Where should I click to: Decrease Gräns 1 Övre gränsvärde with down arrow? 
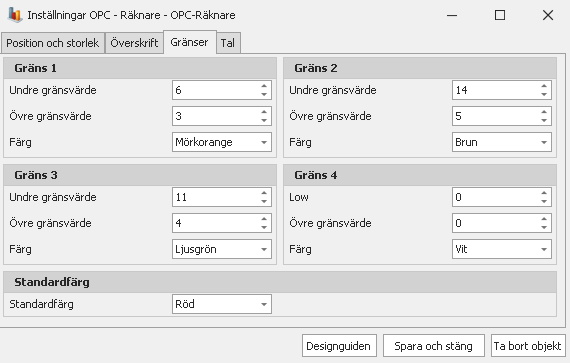(x=264, y=120)
